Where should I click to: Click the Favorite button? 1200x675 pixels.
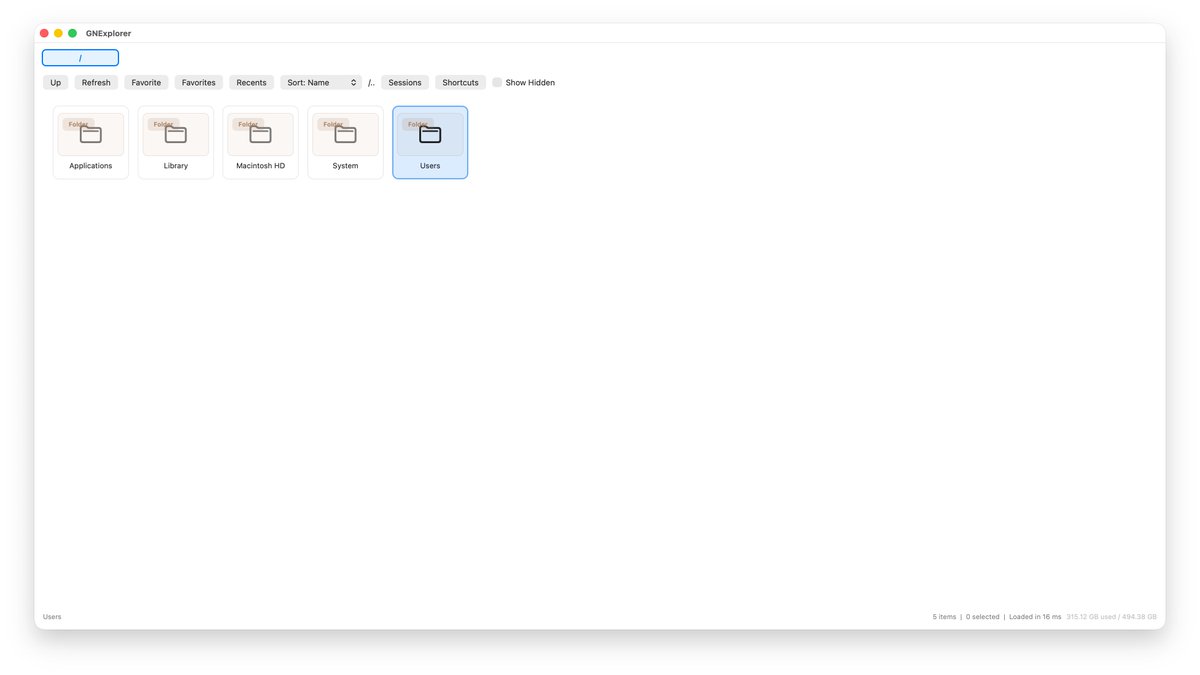tap(146, 82)
